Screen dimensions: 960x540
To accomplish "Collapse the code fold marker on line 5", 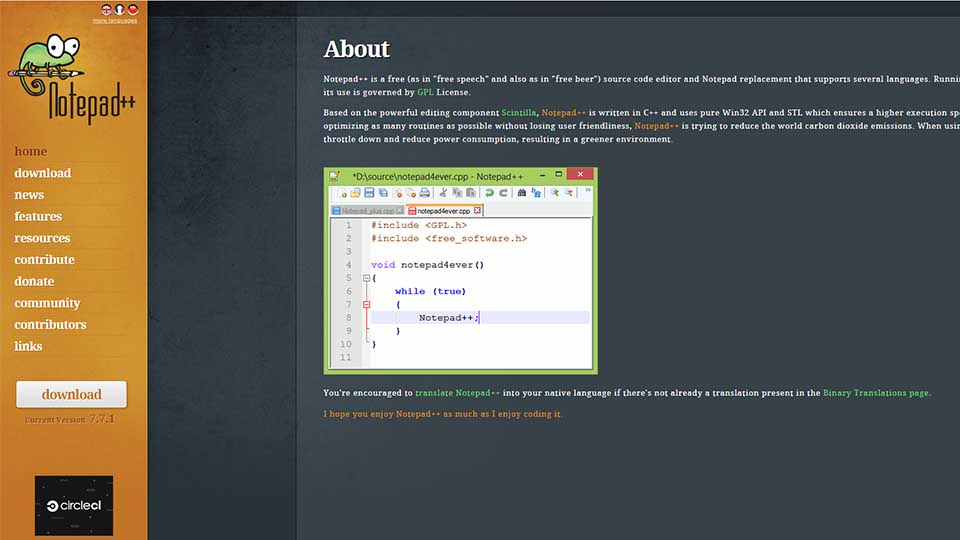I will pos(366,278).
